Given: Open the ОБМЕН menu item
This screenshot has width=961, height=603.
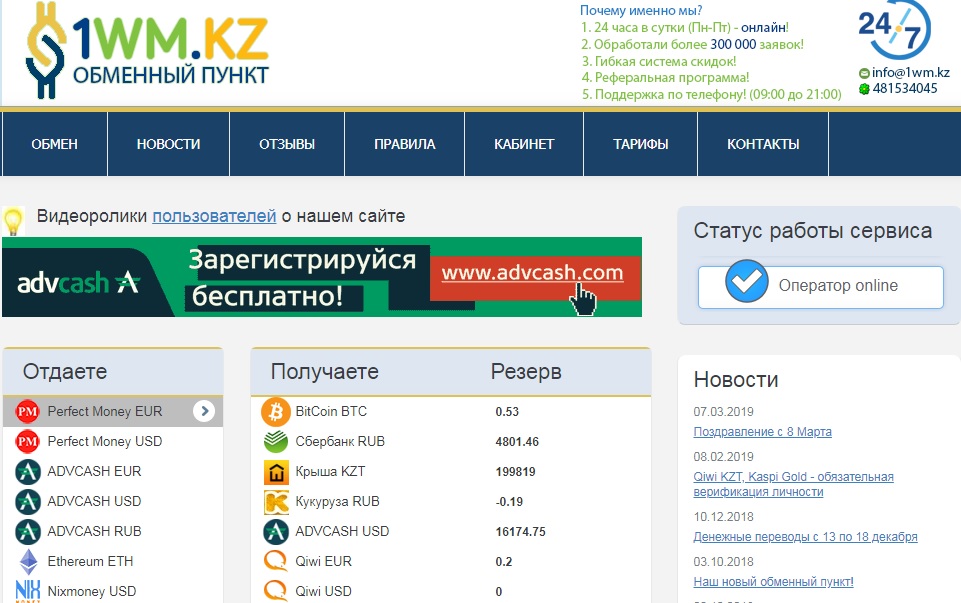Looking at the screenshot, I should (55, 144).
